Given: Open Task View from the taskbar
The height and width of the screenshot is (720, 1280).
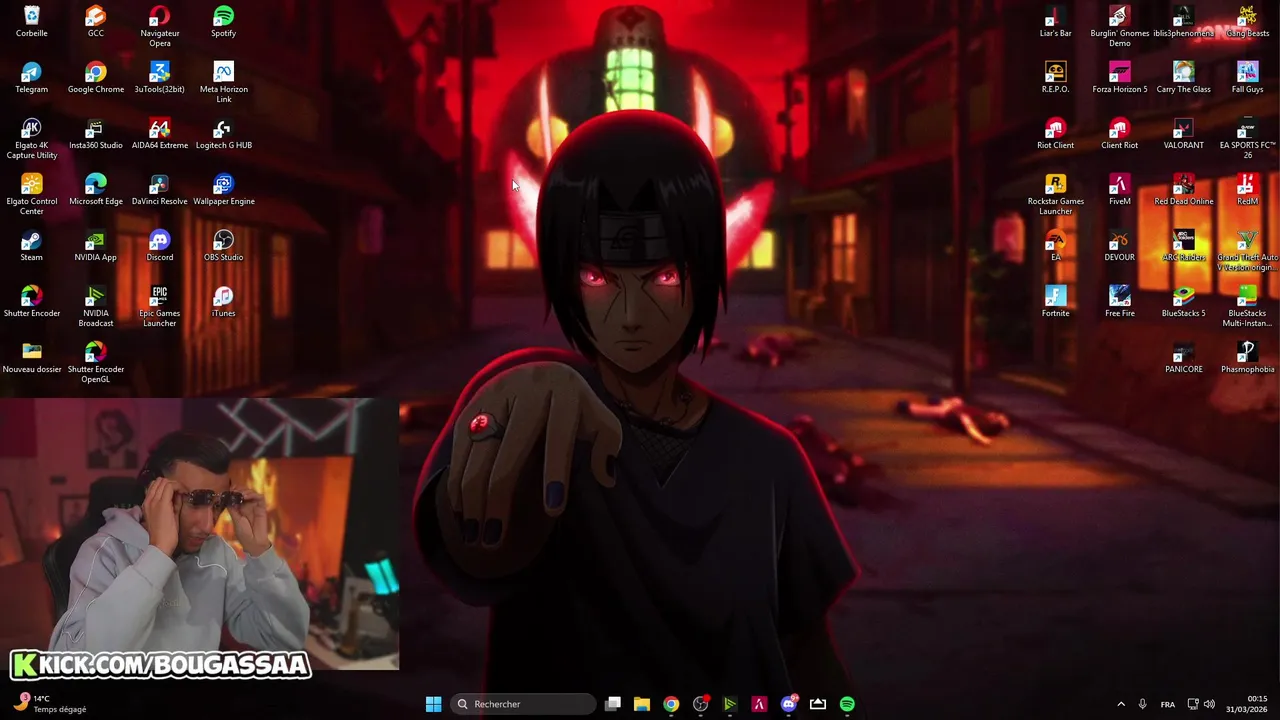Looking at the screenshot, I should (613, 704).
